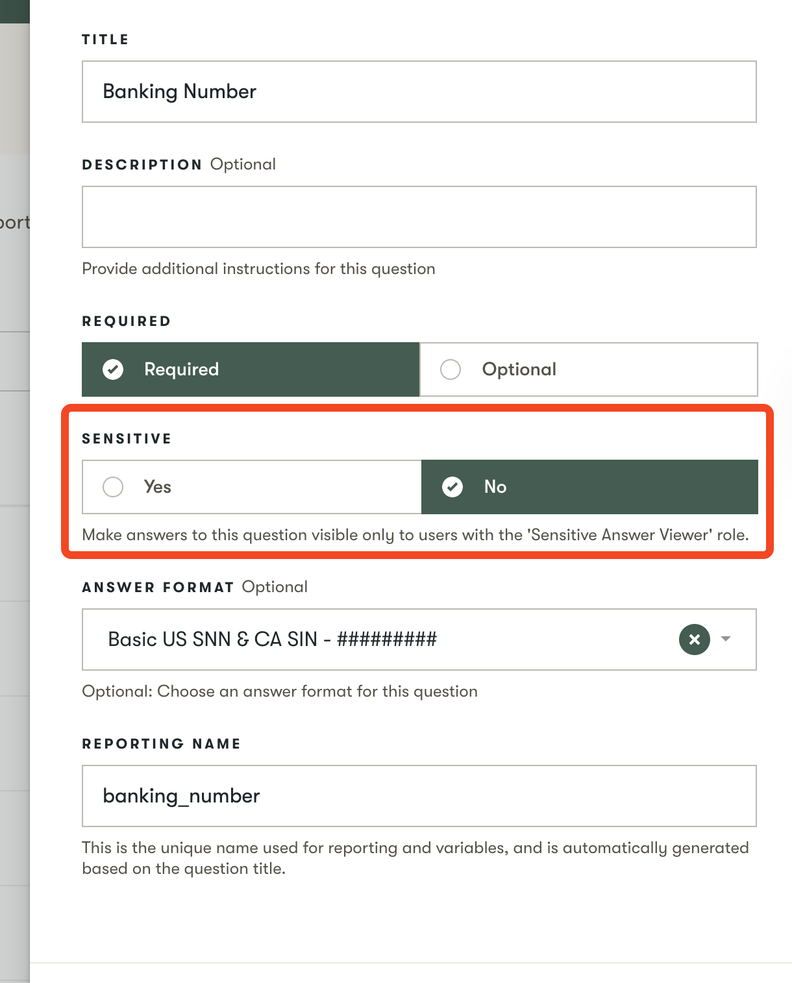Screen dimensions: 792x983
Task: Set Sensitive by clicking the word "Yes"
Action: pos(157,487)
